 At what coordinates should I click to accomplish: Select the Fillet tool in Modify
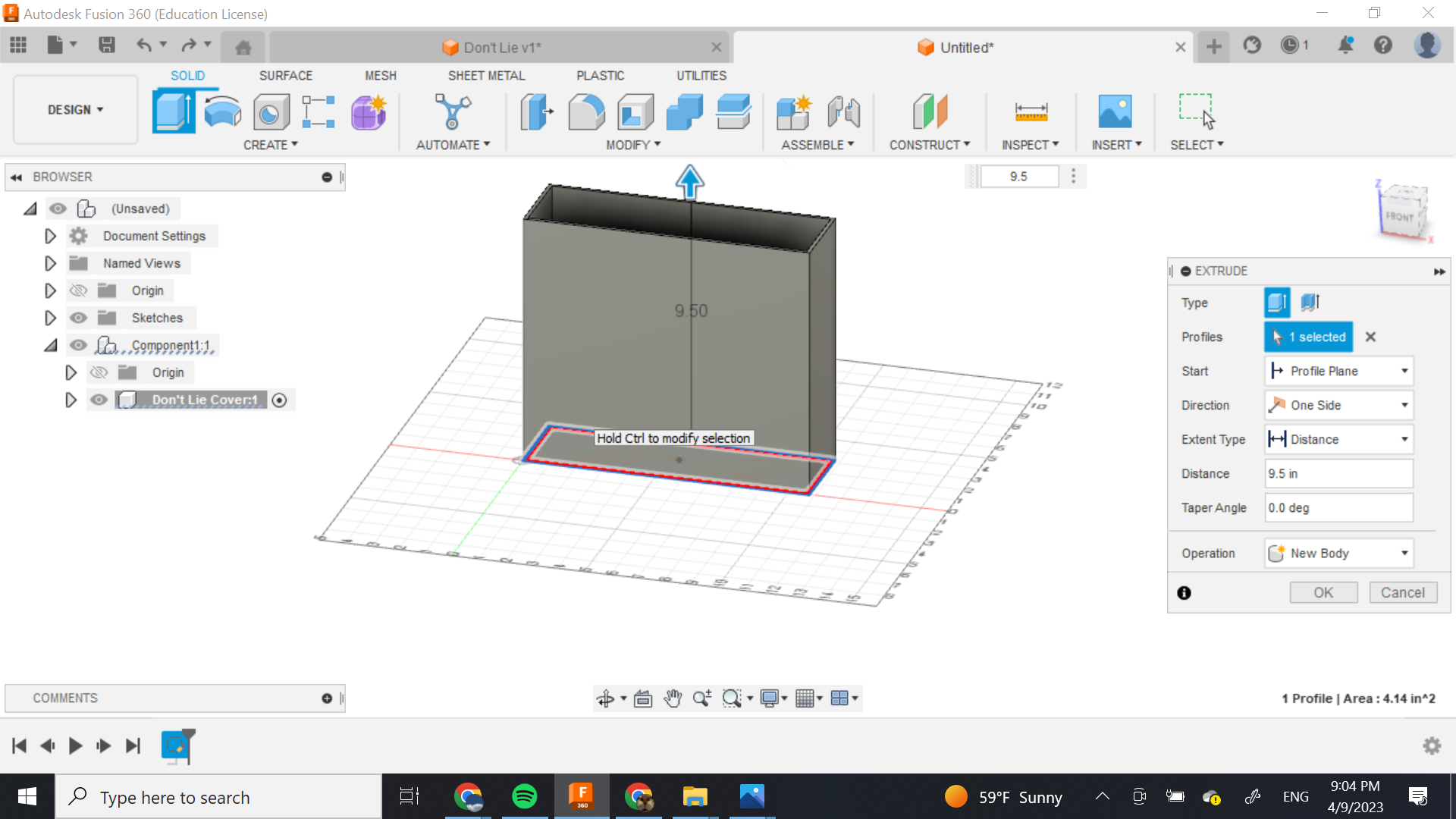click(x=586, y=112)
